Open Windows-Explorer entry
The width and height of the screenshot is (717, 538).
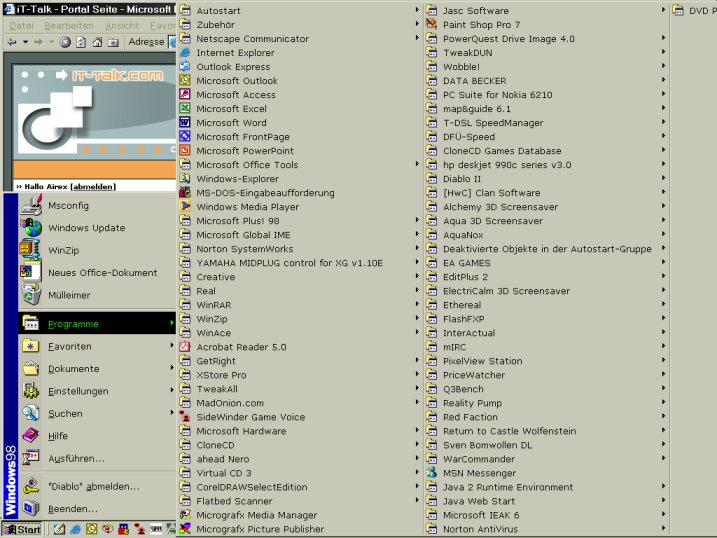[300, 179]
